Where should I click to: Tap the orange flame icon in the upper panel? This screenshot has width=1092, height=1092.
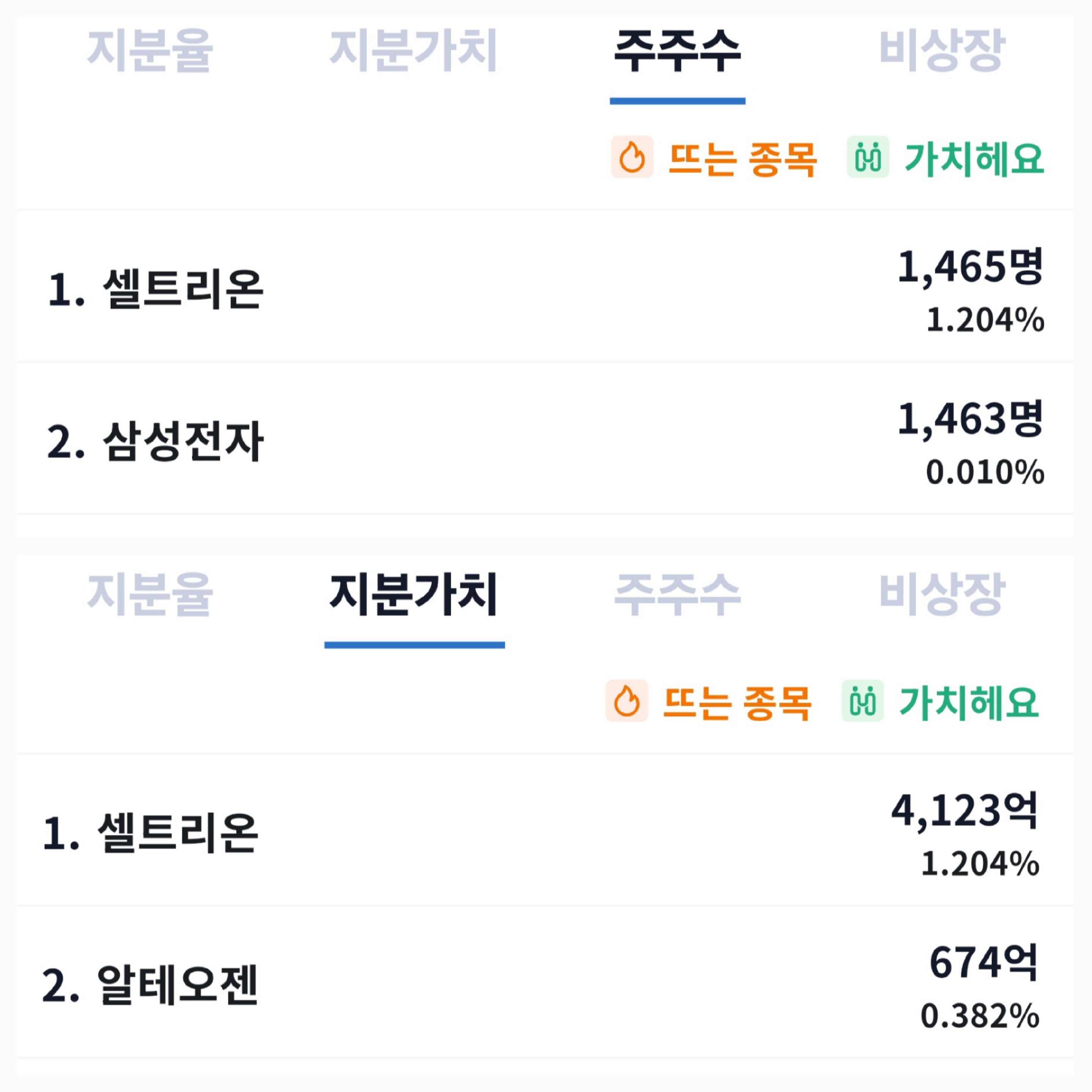click(x=632, y=157)
